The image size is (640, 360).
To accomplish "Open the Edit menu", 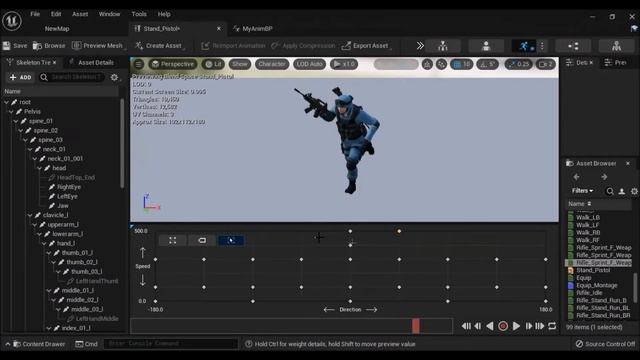I will pos(56,14).
